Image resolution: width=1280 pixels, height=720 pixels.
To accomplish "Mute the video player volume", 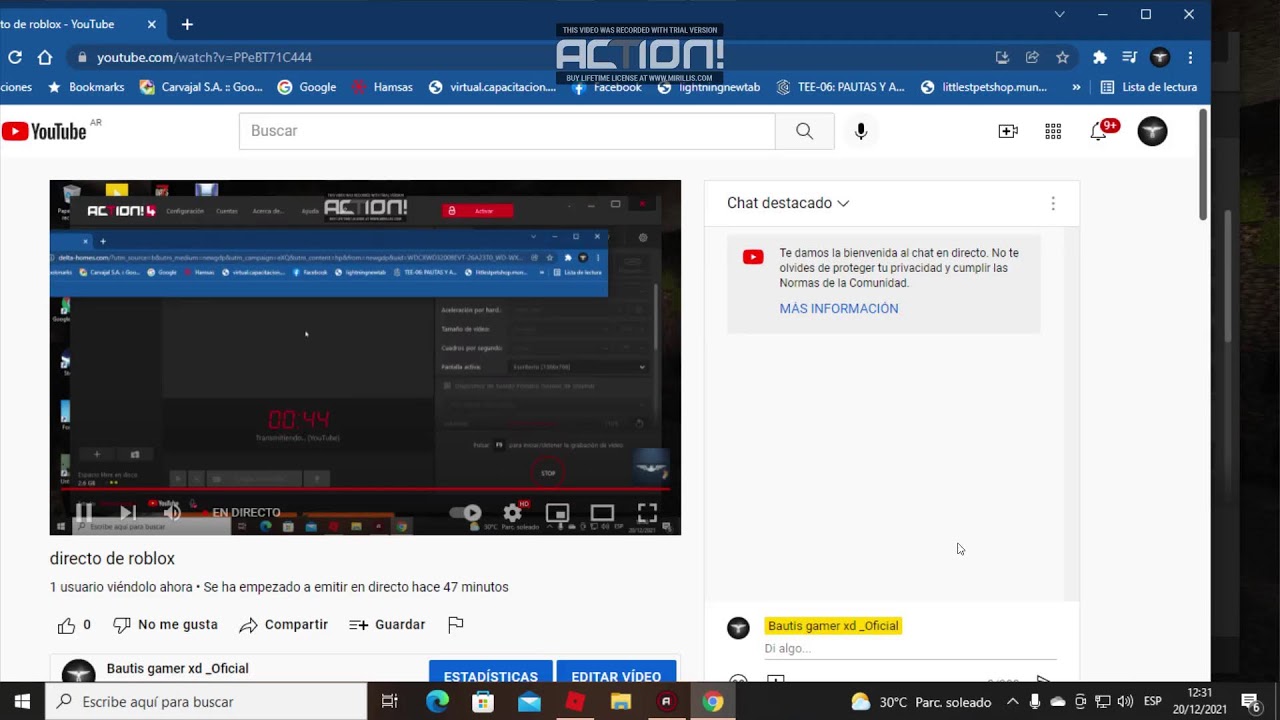I will click(172, 513).
